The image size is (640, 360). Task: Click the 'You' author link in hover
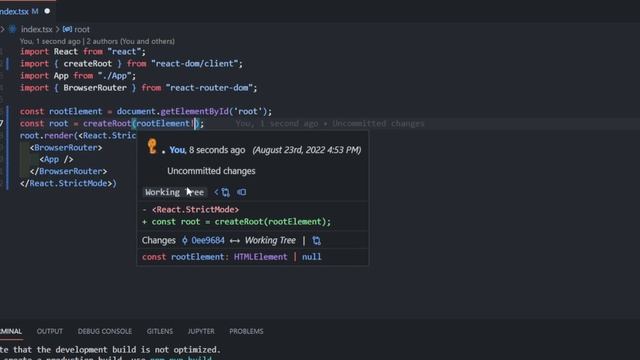(x=177, y=150)
